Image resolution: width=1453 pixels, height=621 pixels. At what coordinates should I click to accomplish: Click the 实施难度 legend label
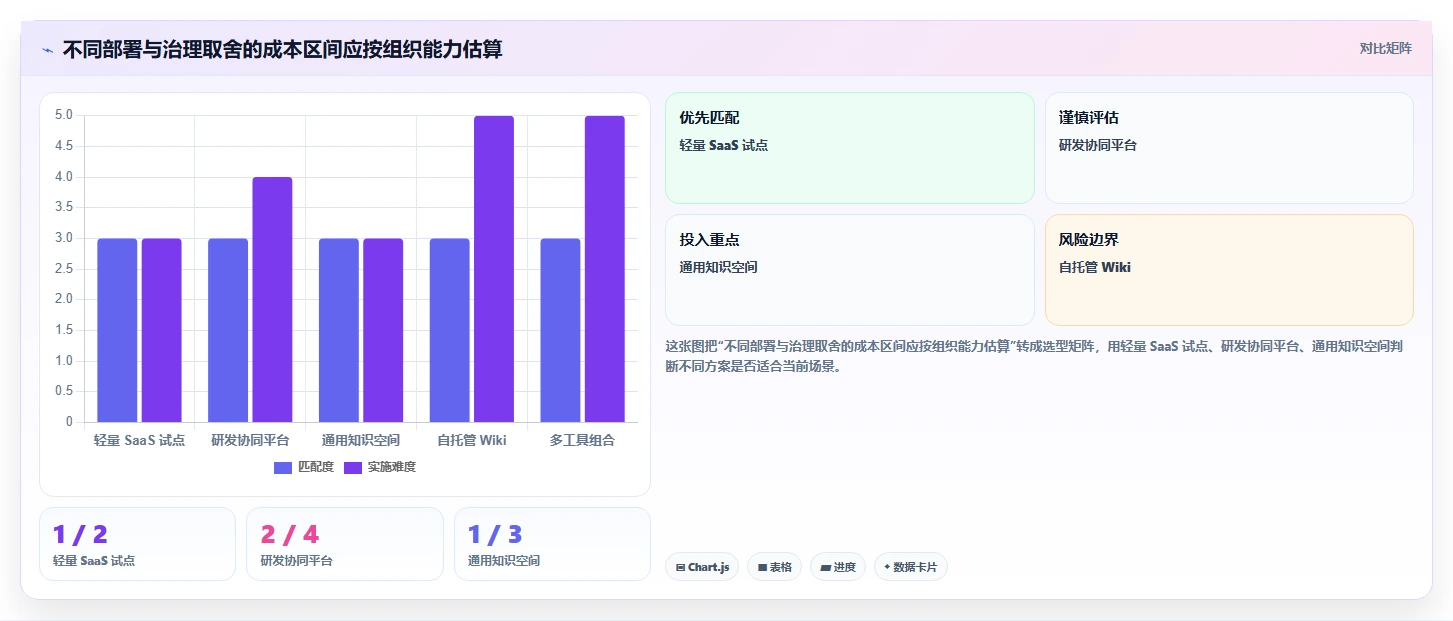[x=391, y=467]
